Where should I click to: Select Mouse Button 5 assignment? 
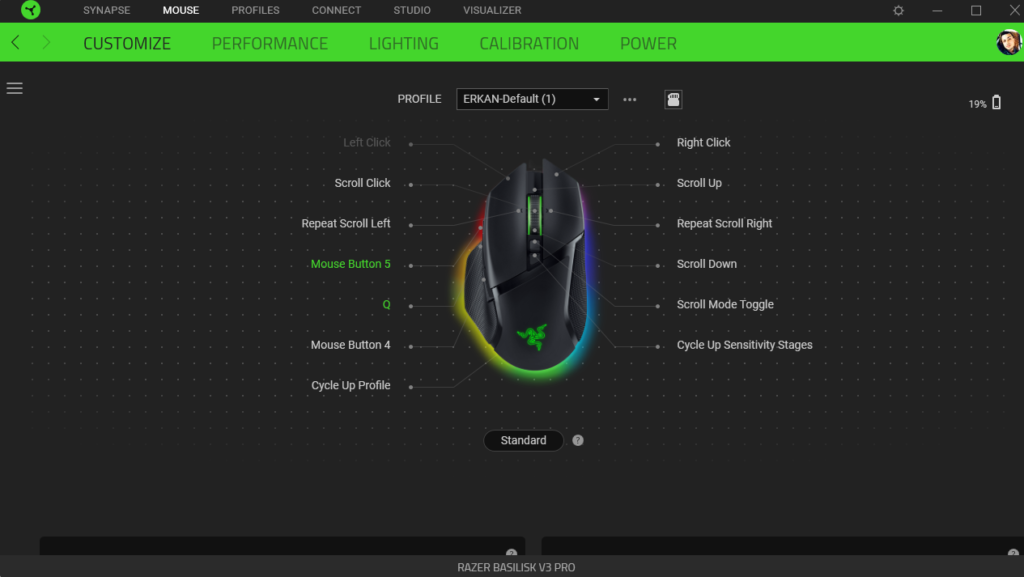(351, 264)
